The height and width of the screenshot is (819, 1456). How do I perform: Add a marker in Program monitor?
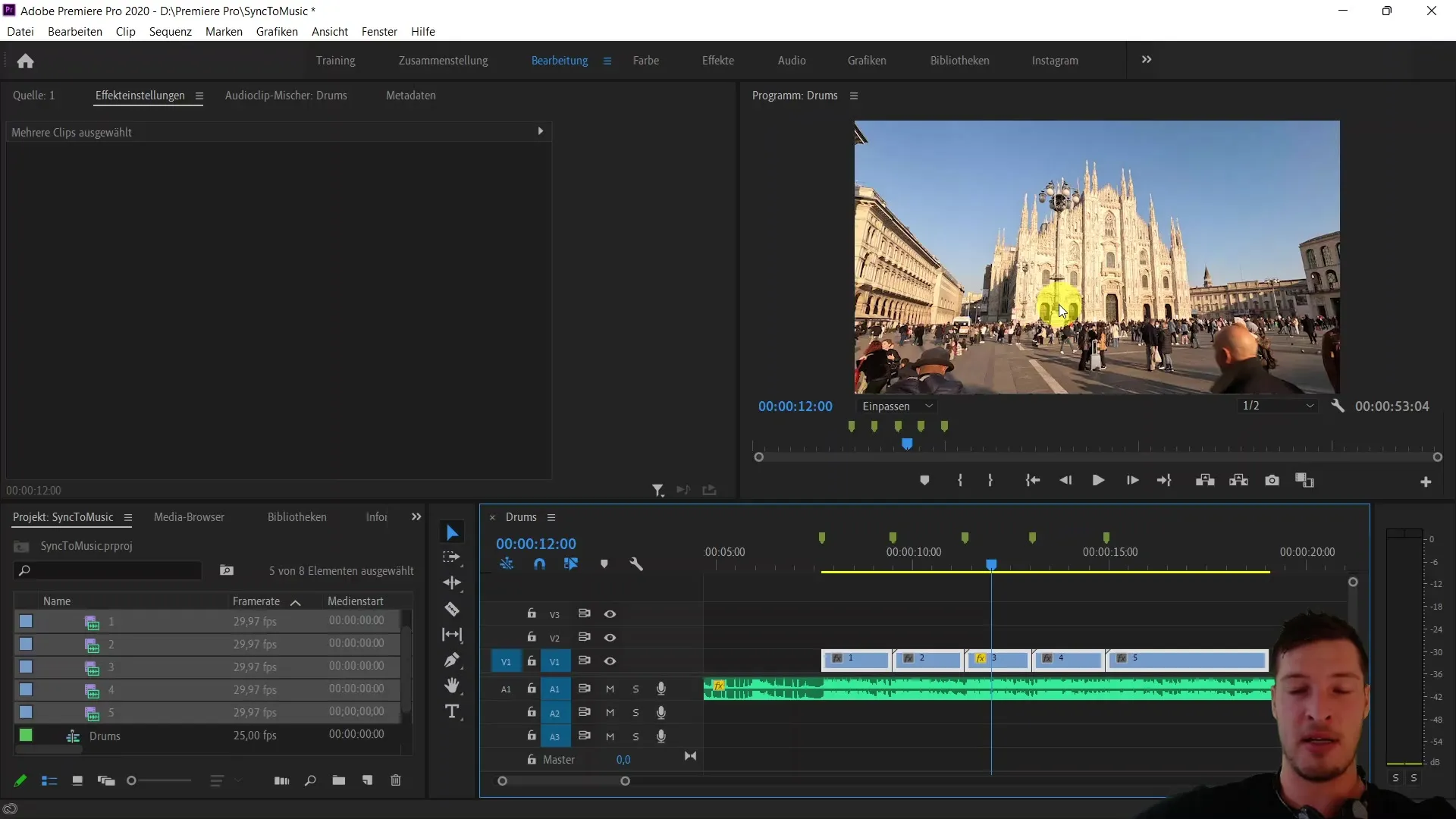coord(924,481)
